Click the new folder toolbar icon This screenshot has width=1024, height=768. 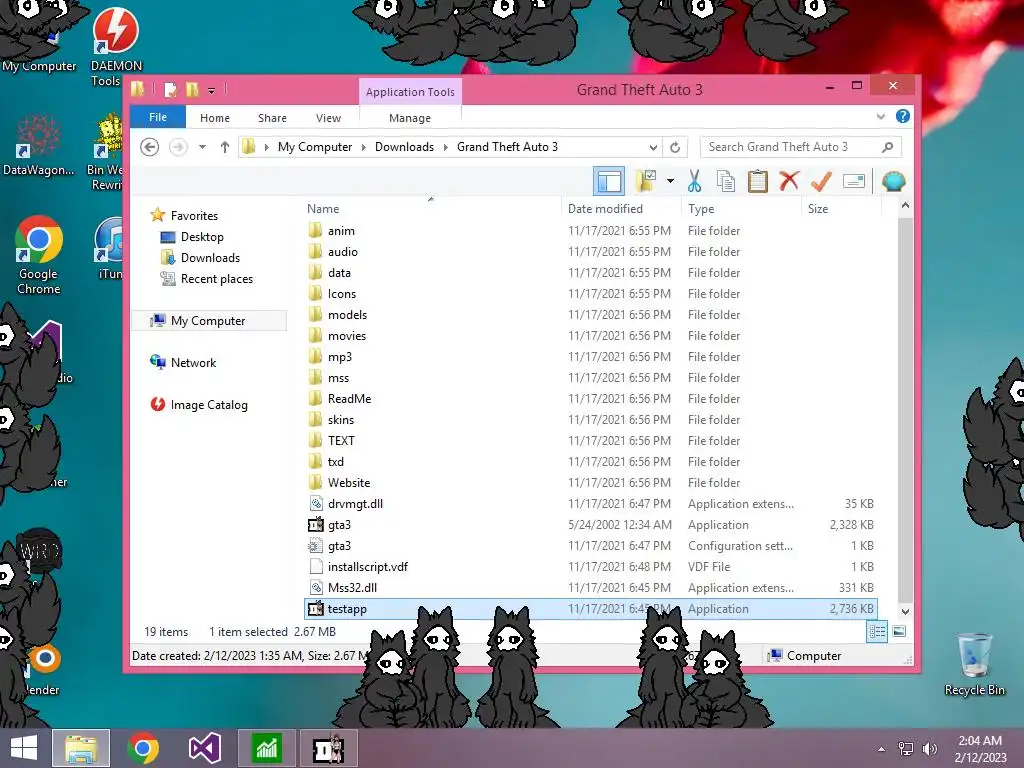(x=646, y=181)
